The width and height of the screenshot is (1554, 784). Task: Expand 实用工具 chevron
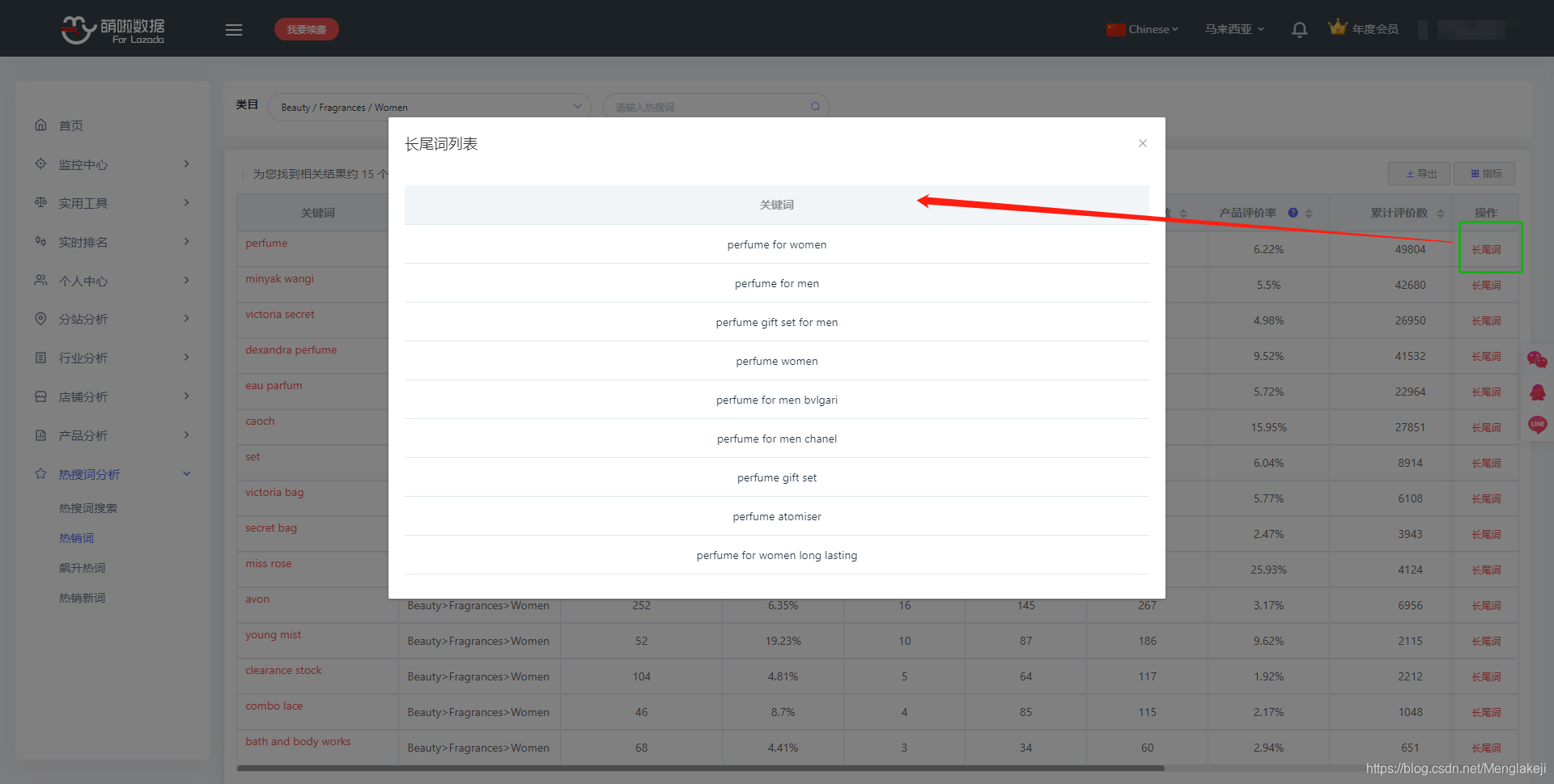[187, 202]
